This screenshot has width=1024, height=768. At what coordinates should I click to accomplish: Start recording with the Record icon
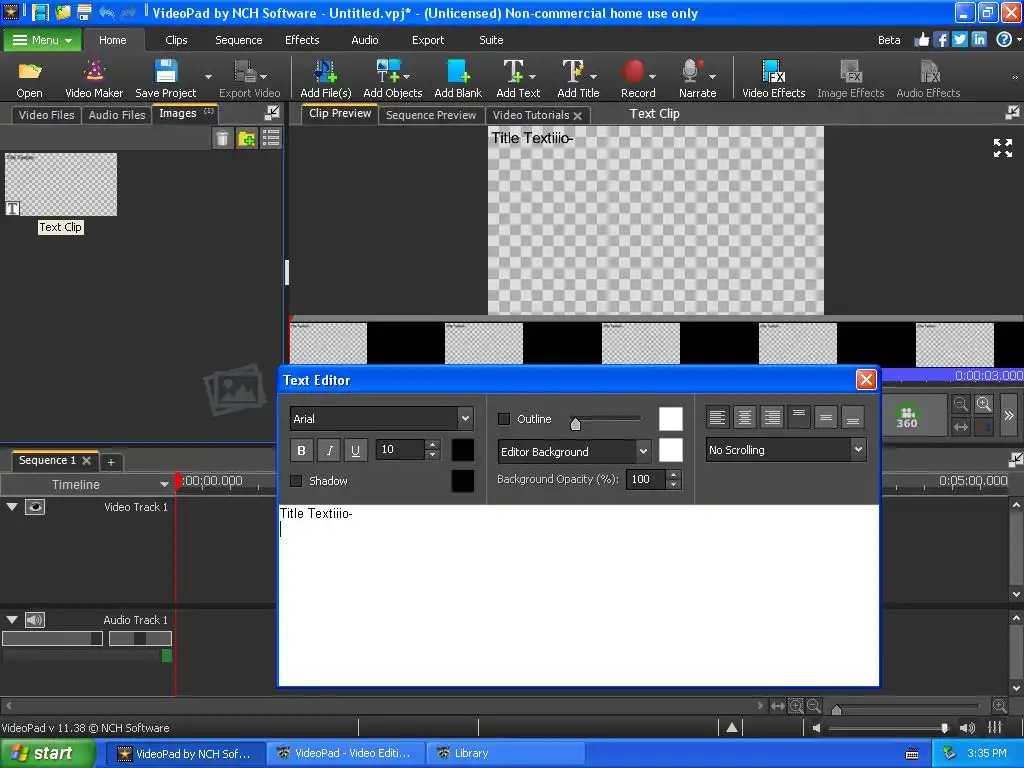[x=633, y=71]
